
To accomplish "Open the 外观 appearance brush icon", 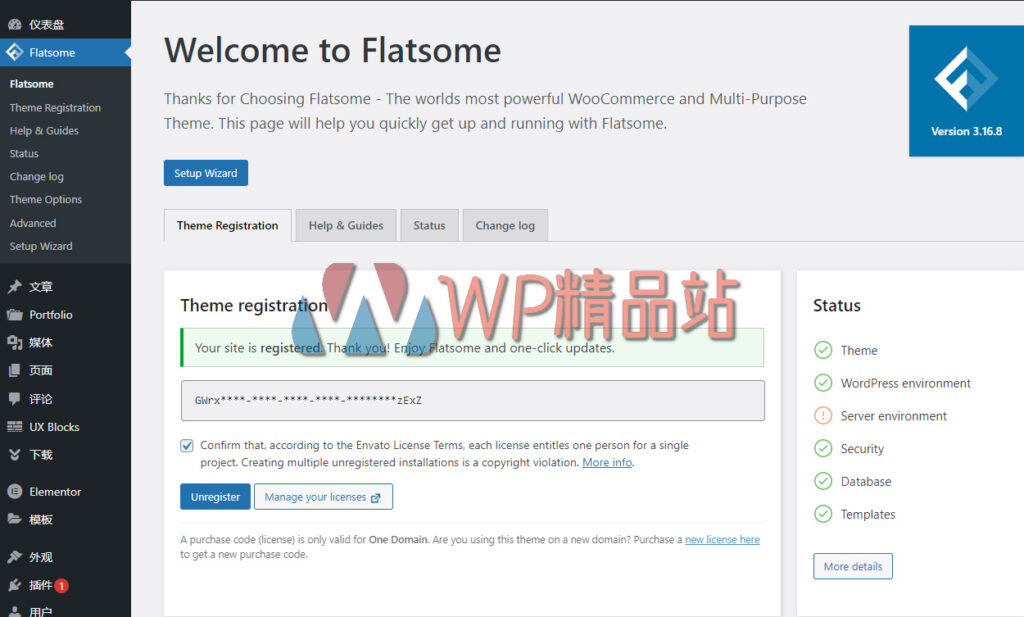I will coord(14,555).
